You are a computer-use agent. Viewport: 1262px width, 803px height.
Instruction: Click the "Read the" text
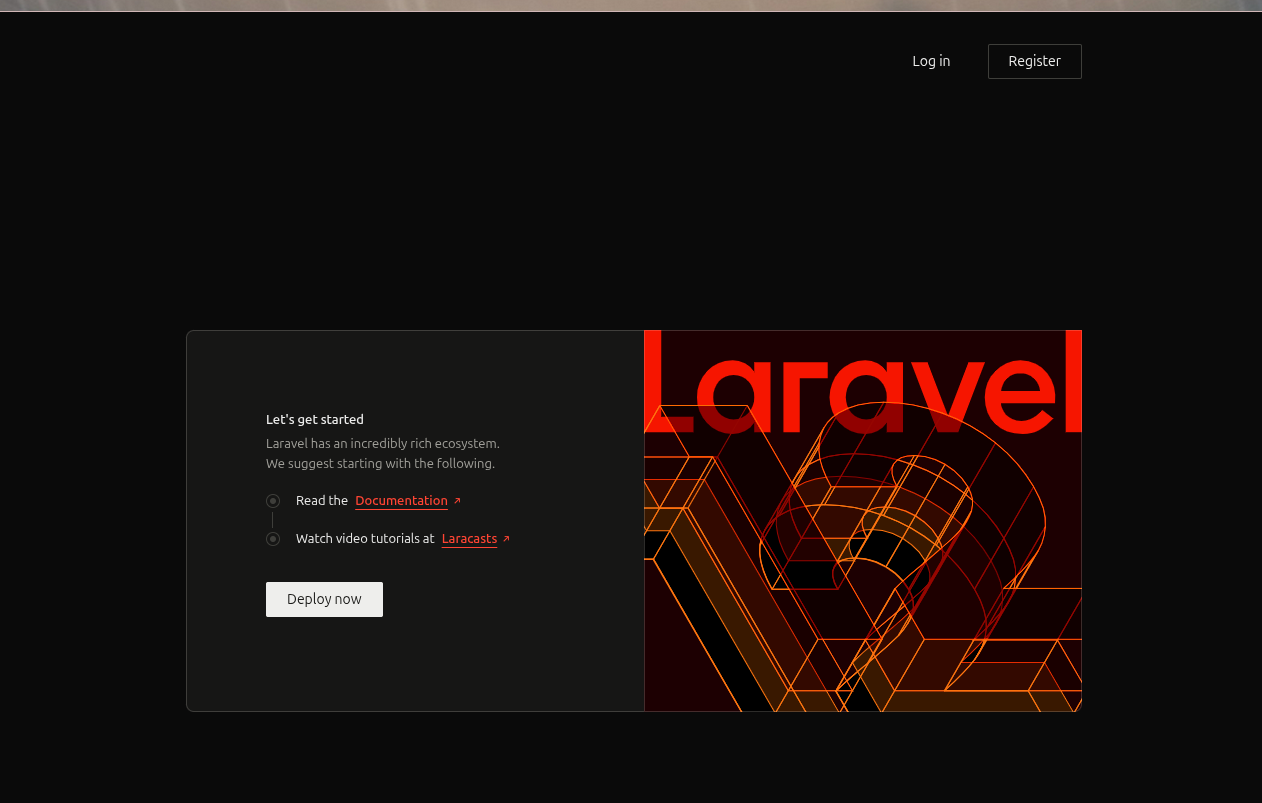pos(322,500)
